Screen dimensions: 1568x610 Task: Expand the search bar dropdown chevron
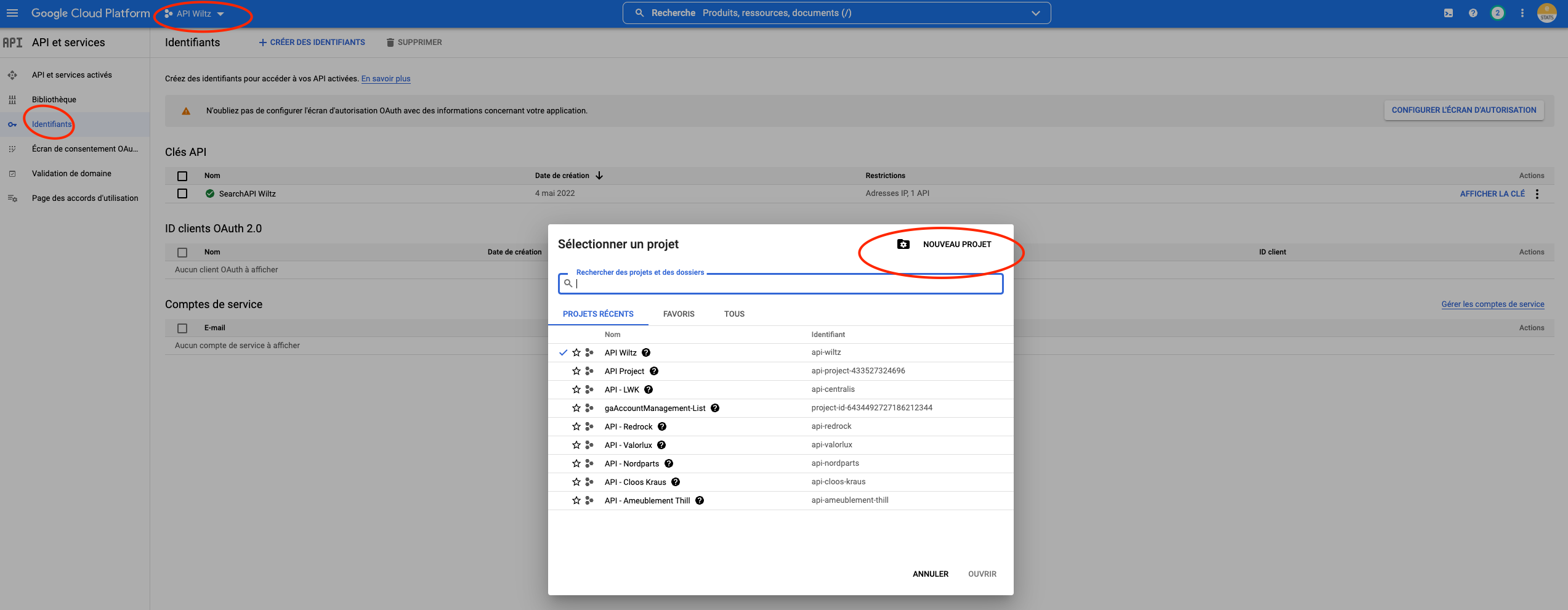1036,13
